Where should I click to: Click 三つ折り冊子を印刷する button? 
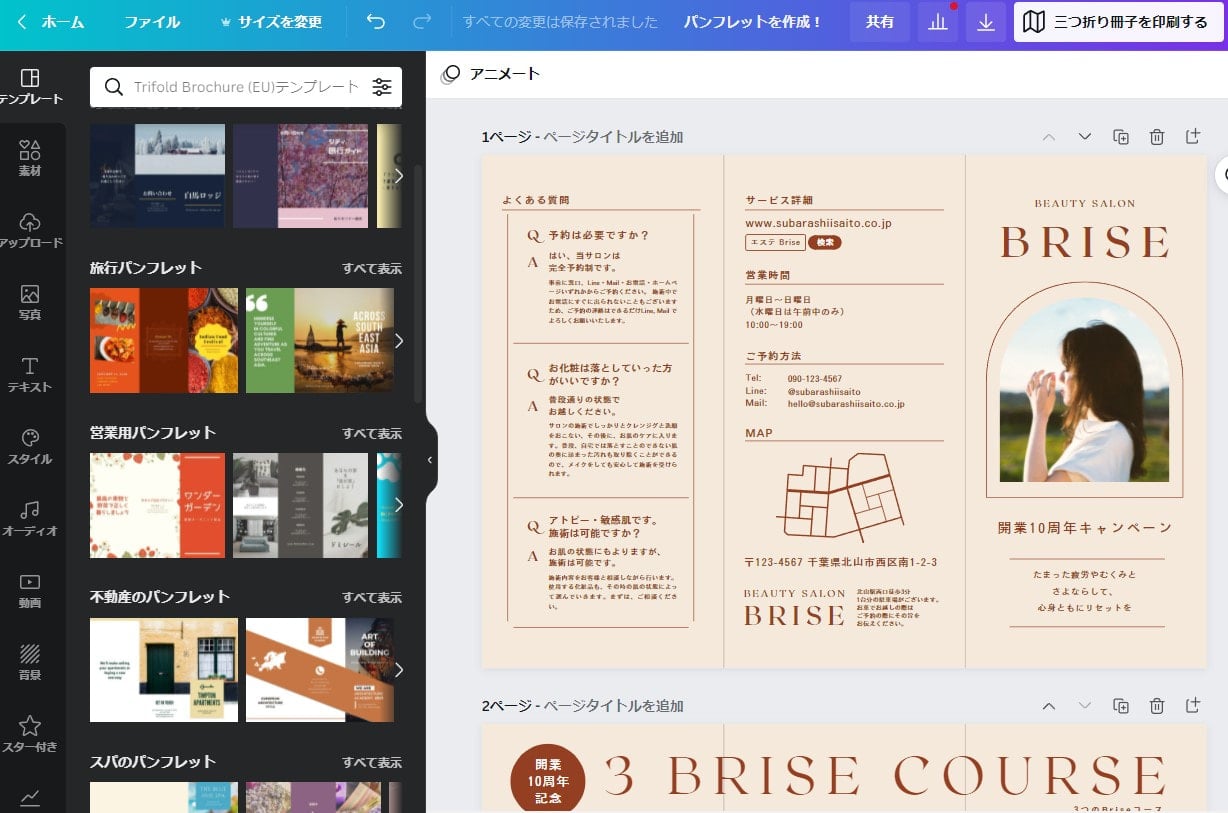1118,22
